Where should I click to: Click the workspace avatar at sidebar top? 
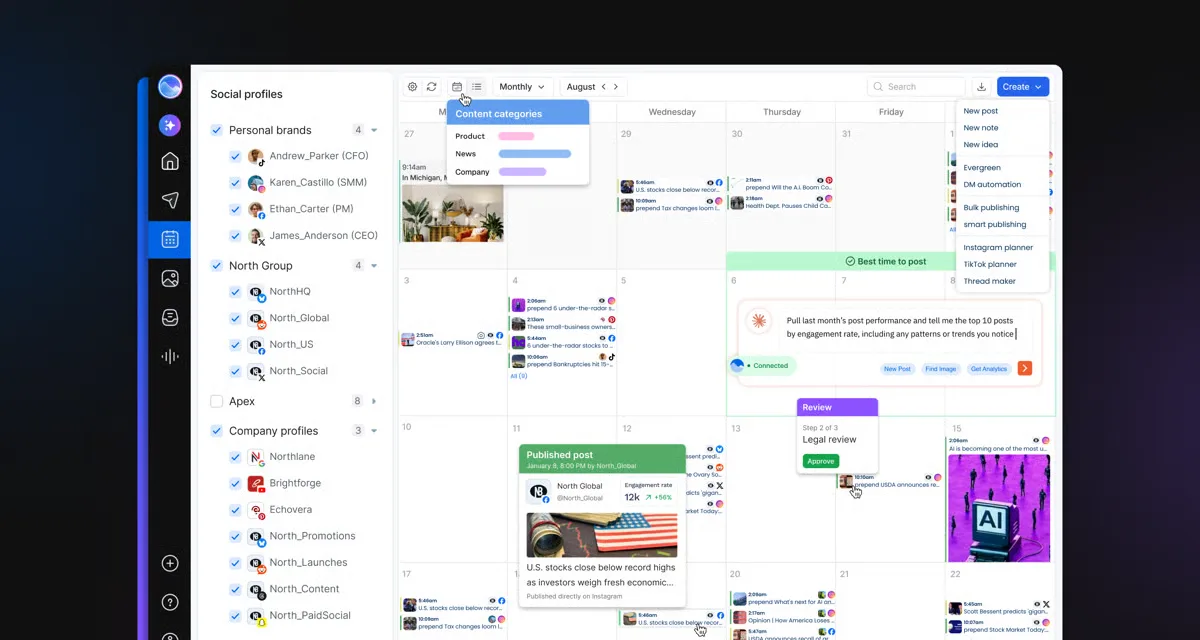[170, 87]
